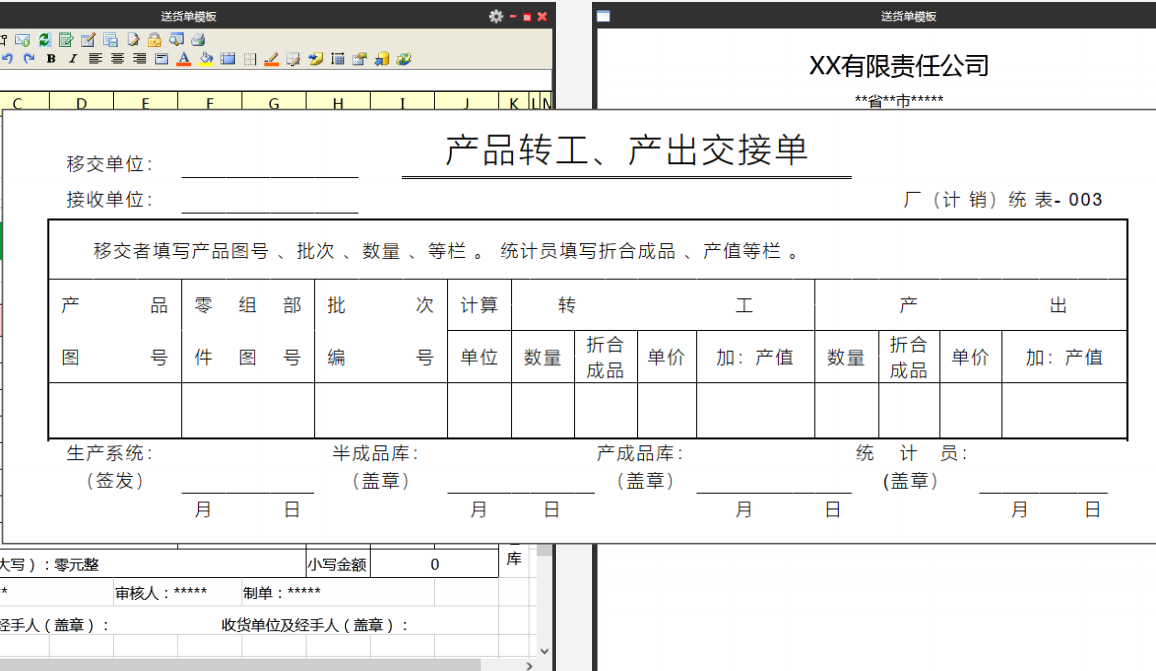Click the edit form pencil icon
Viewport: 1156px width, 671px height.
(x=88, y=40)
